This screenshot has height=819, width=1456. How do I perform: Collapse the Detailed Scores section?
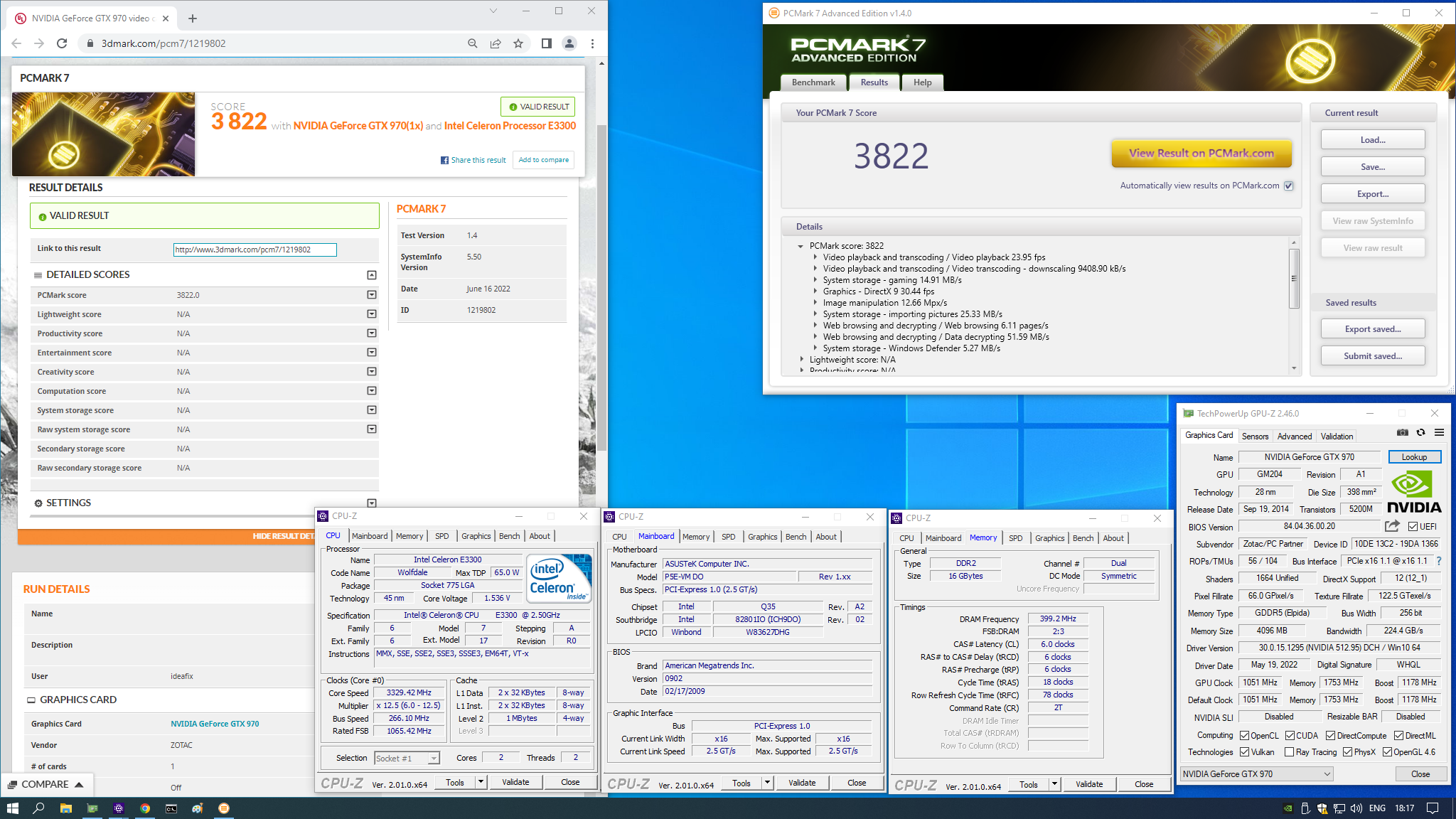click(x=371, y=275)
